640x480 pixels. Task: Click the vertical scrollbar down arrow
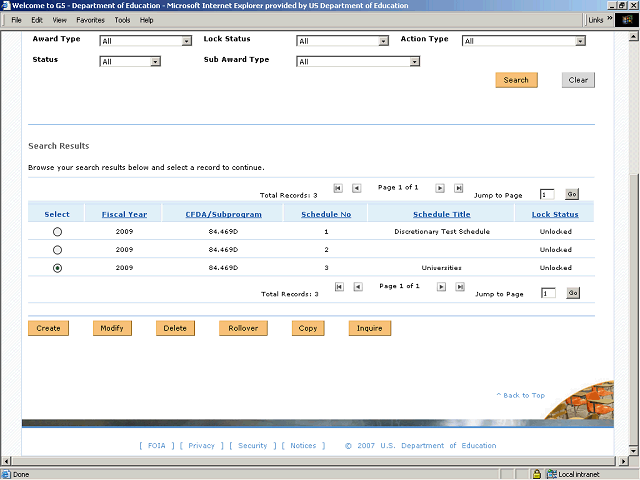point(633,451)
